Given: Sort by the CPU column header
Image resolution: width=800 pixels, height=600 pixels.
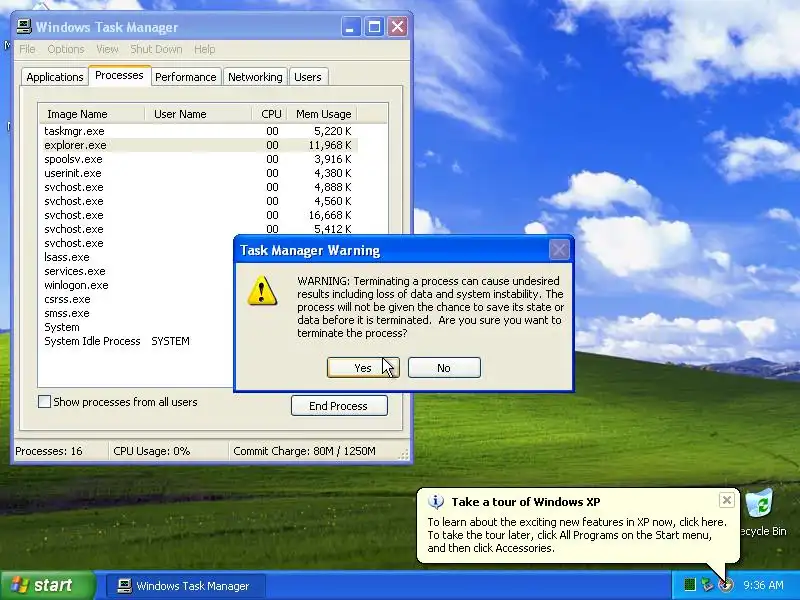Looking at the screenshot, I should click(270, 114).
